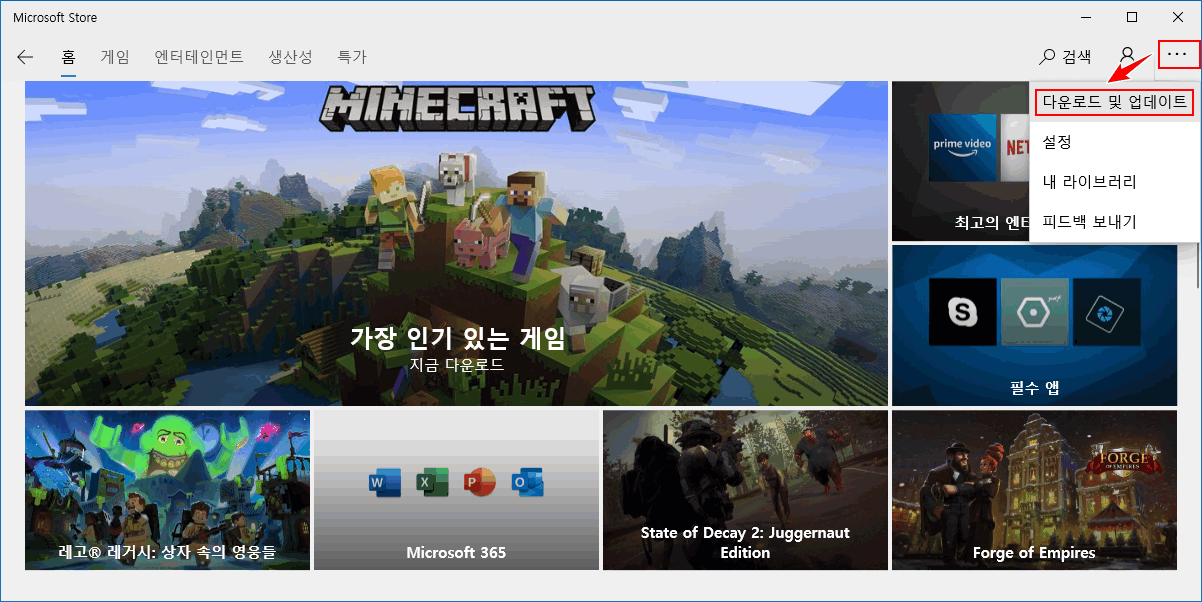Switch to the 생산성 tab
1202x602 pixels.
click(291, 57)
